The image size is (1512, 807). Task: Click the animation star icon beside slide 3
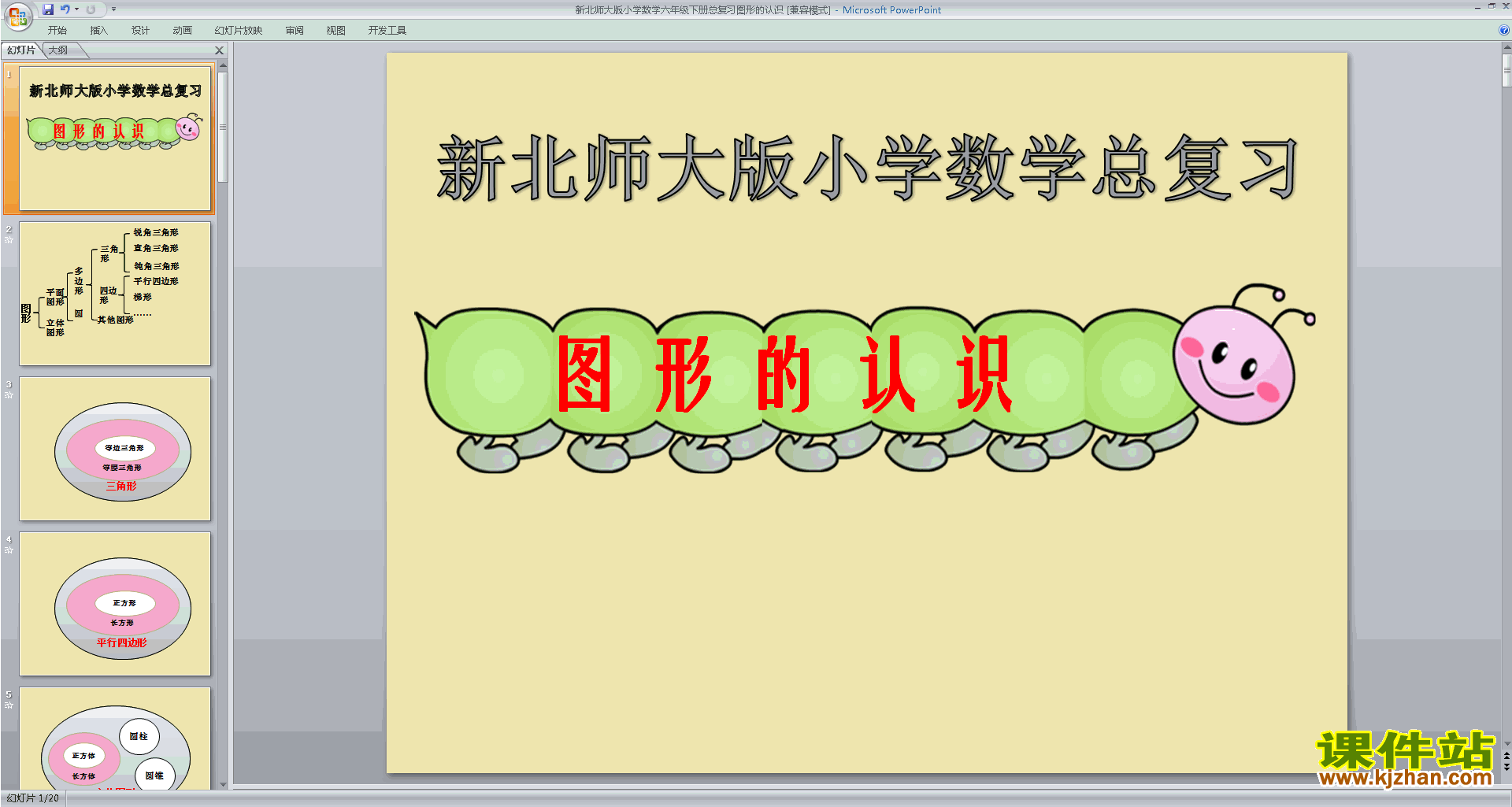[9, 395]
